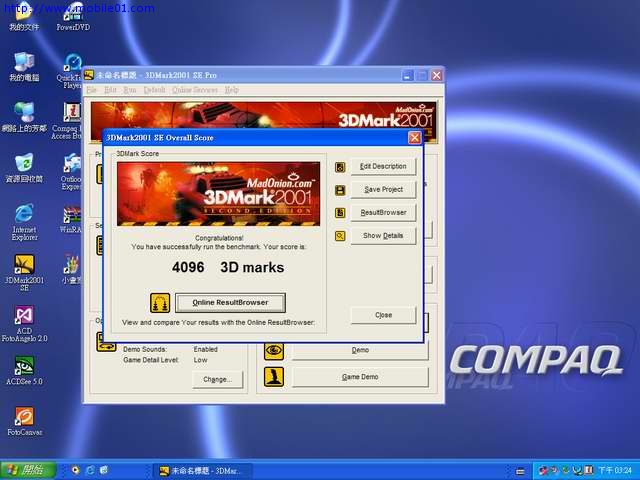
Task: Click the eye icon next to Demo
Action: point(273,350)
